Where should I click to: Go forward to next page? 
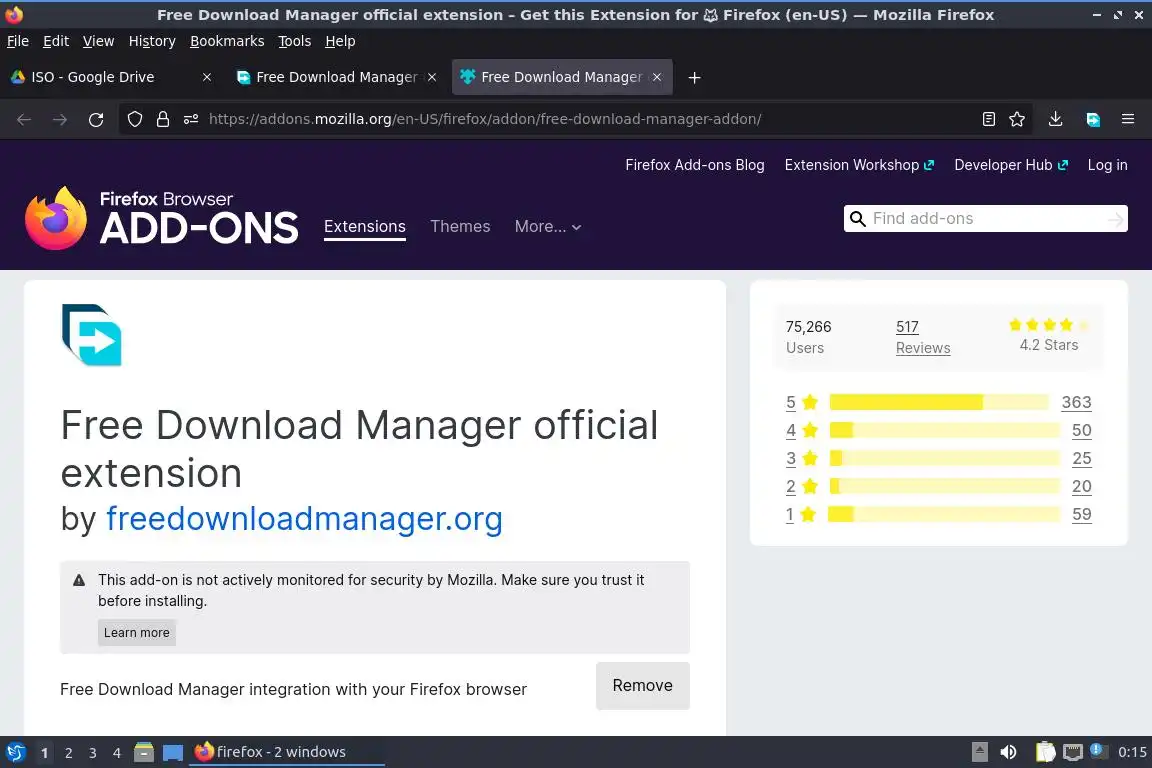coord(60,120)
